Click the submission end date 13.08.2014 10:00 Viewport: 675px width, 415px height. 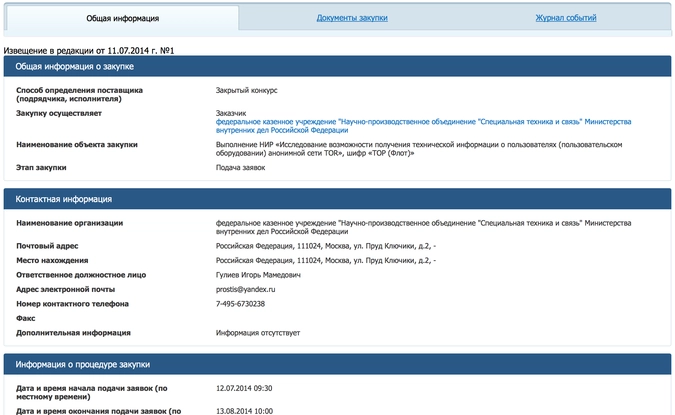click(244, 410)
